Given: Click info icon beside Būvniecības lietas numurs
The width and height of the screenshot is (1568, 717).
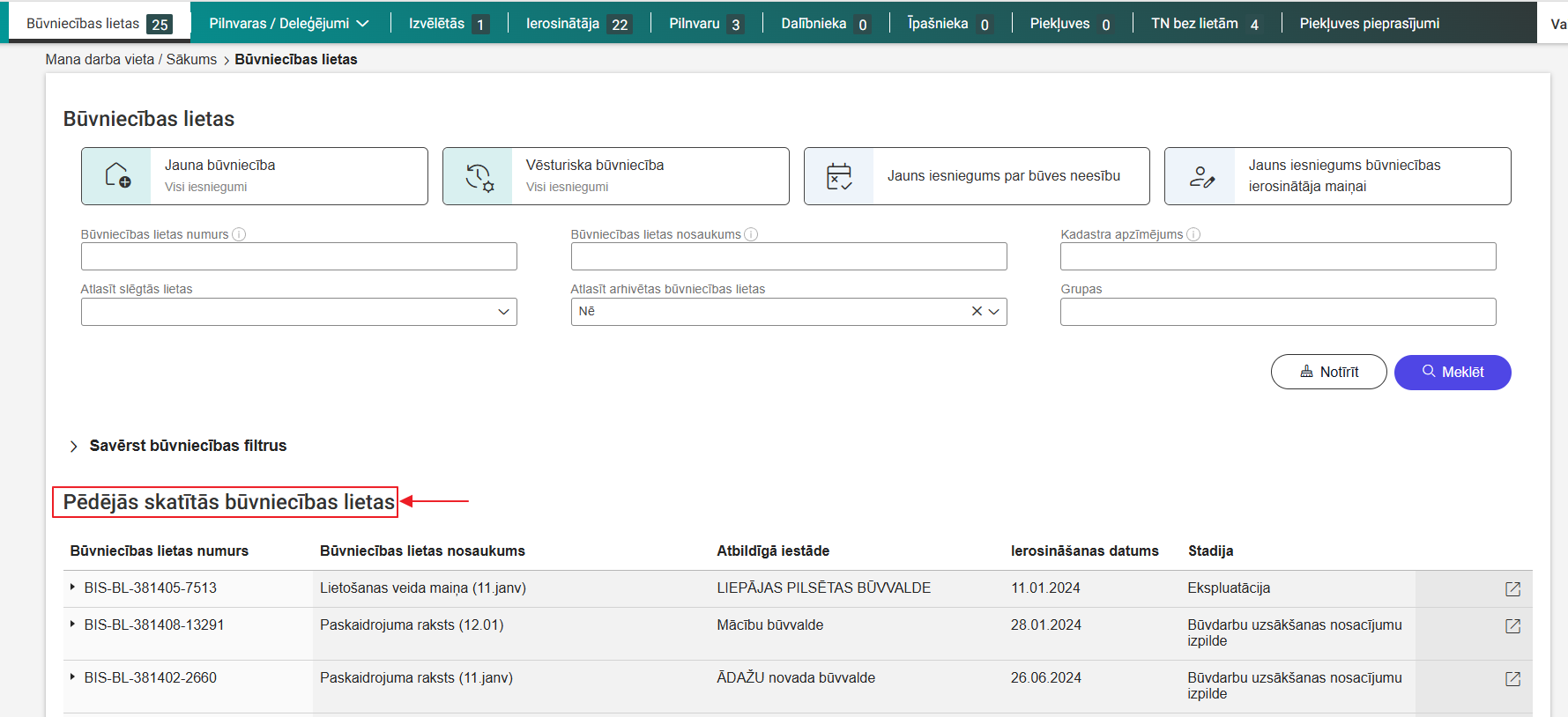Looking at the screenshot, I should (x=239, y=234).
